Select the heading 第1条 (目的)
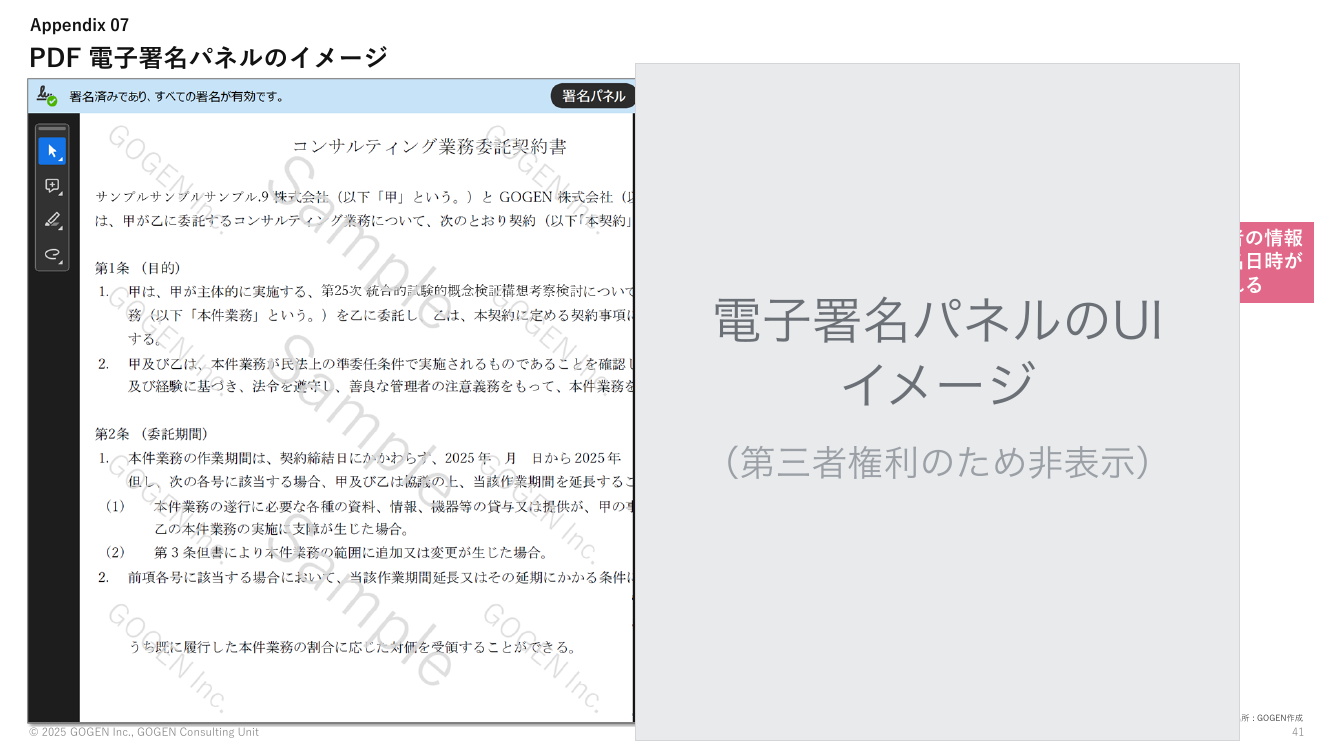 tap(138, 268)
